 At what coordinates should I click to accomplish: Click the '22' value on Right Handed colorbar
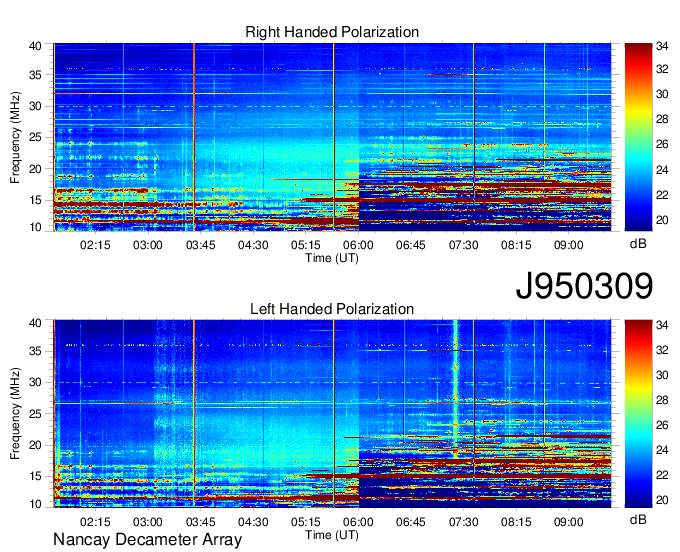662,195
